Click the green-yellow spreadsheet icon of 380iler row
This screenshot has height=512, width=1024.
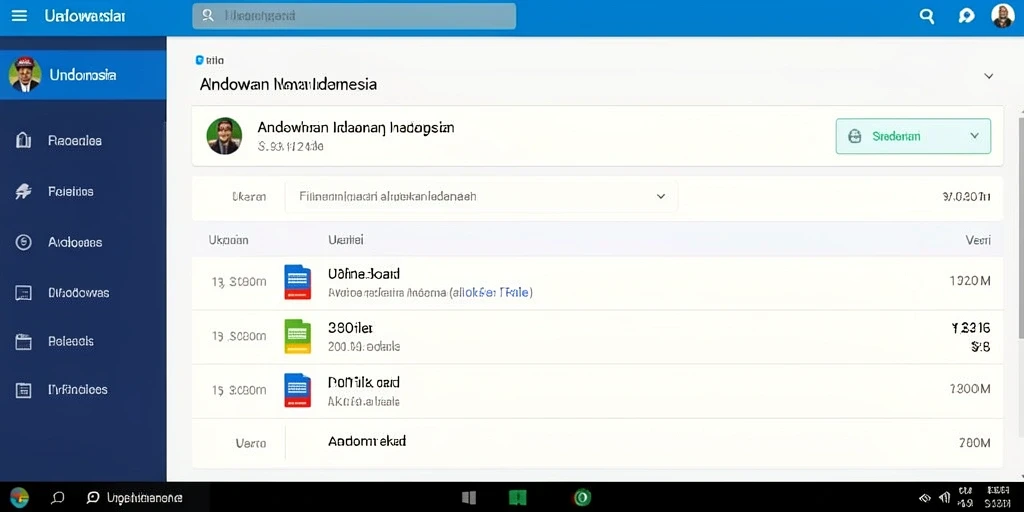pos(298,336)
